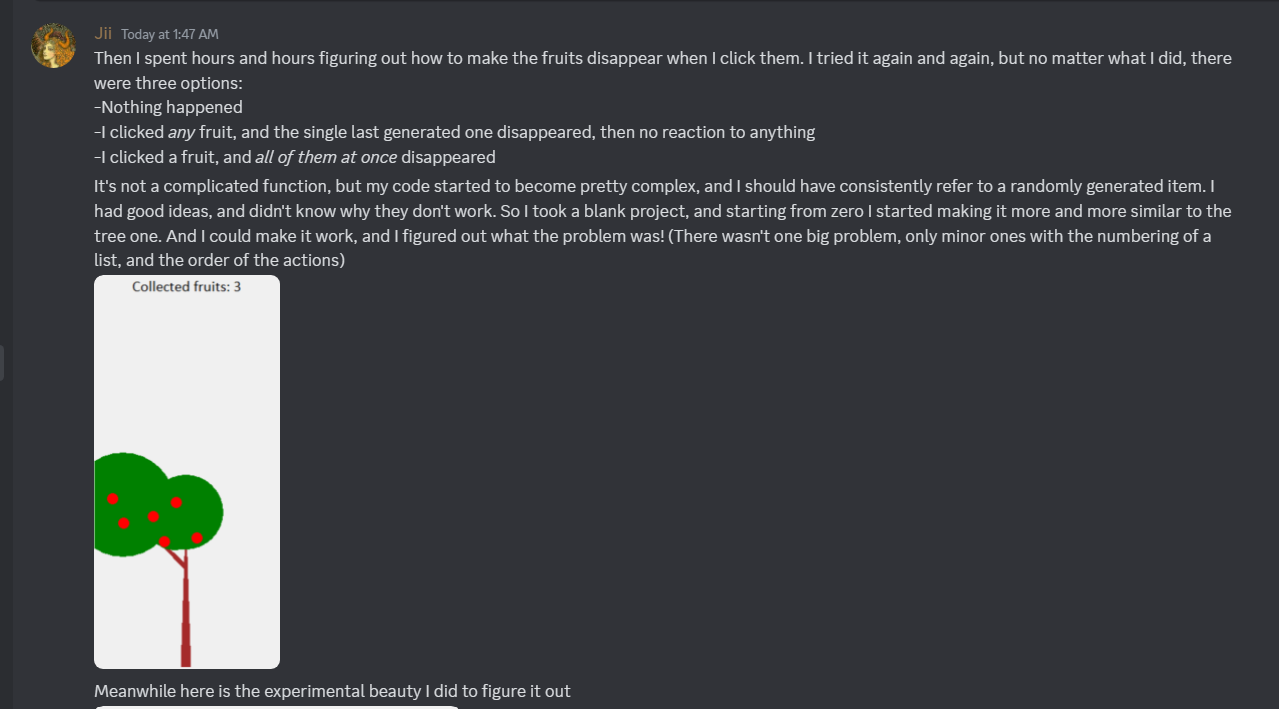Image resolution: width=1279 pixels, height=709 pixels.
Task: Open the profile for username Jii
Action: pyautogui.click(x=103, y=34)
